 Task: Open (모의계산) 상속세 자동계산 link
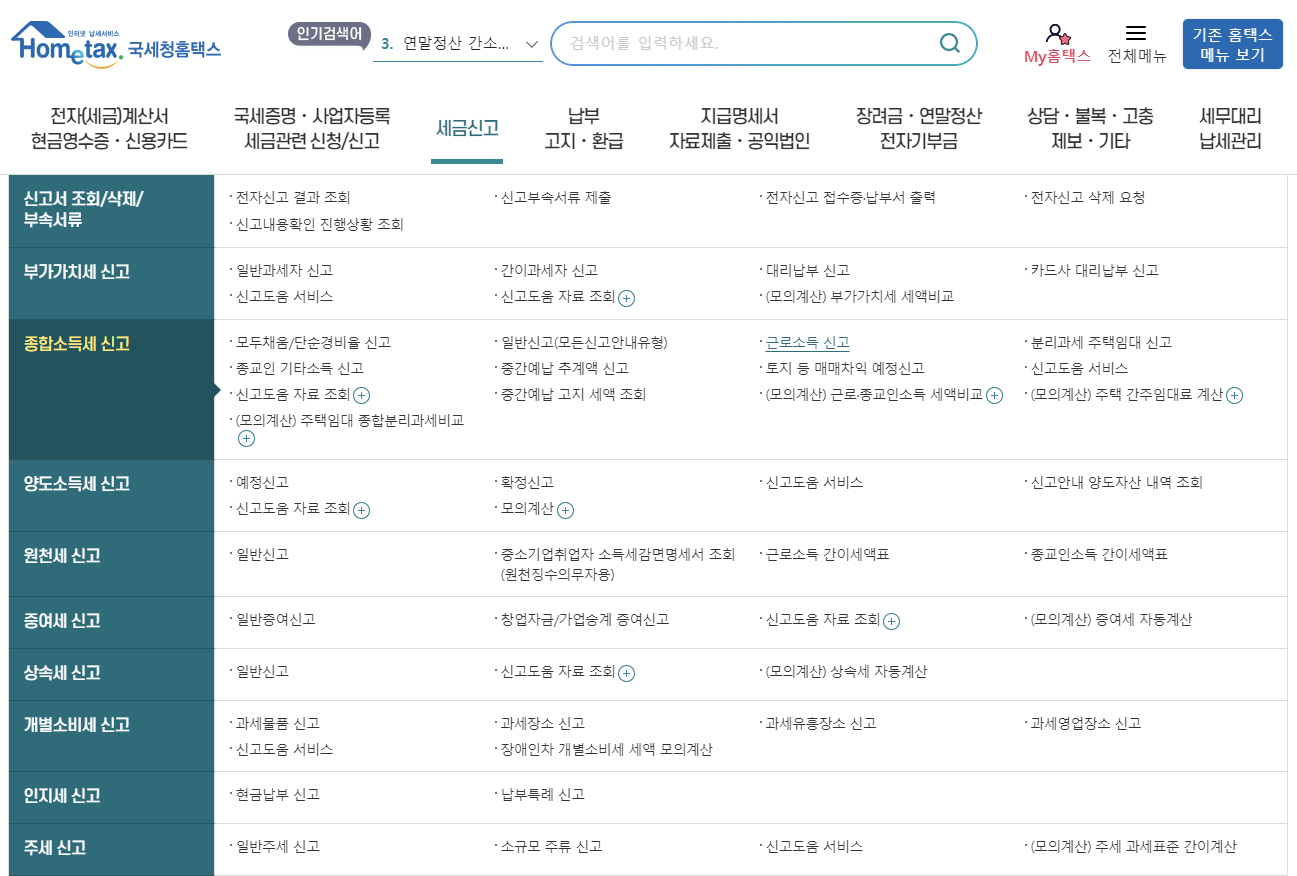846,672
